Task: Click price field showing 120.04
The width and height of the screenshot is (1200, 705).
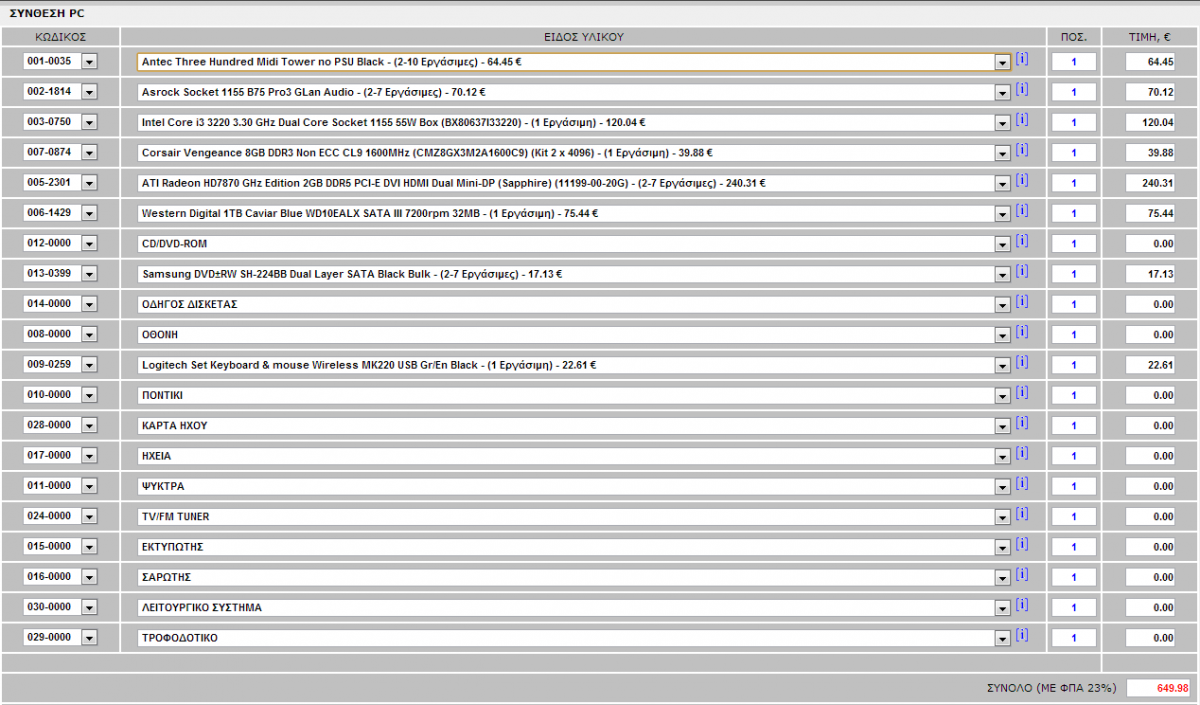Action: pos(1151,123)
